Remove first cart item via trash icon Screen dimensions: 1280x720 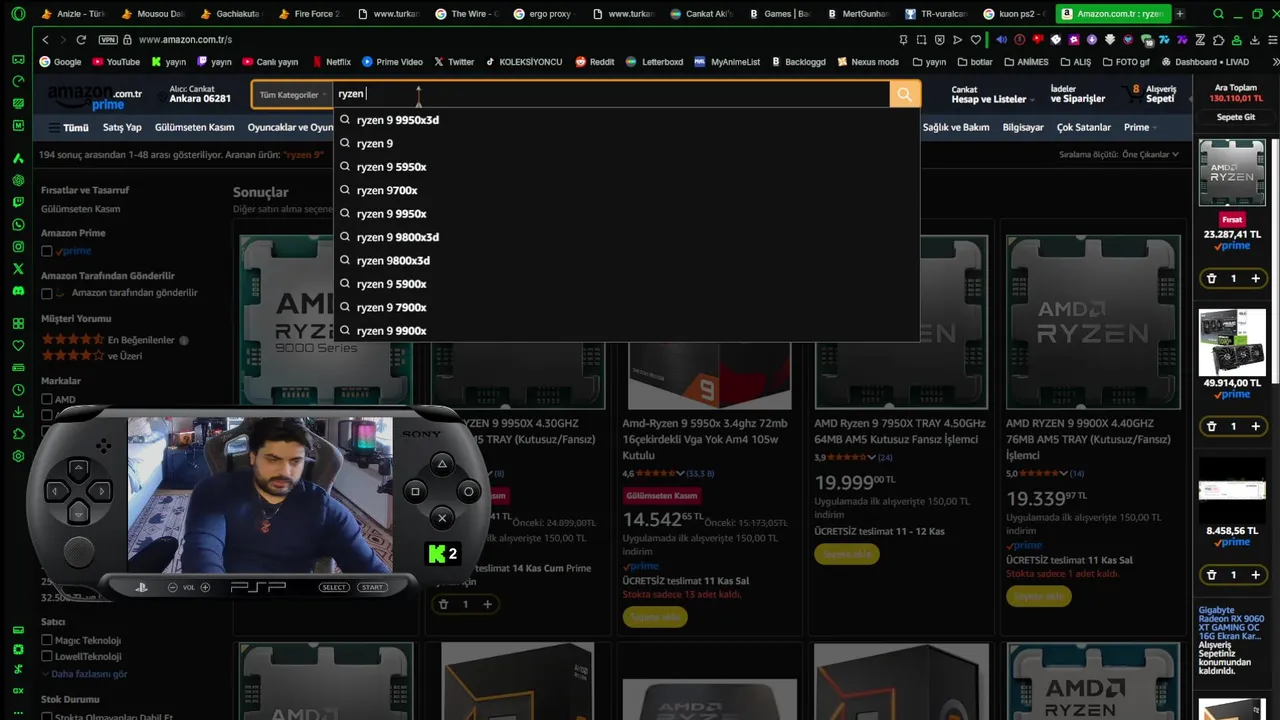(1211, 278)
